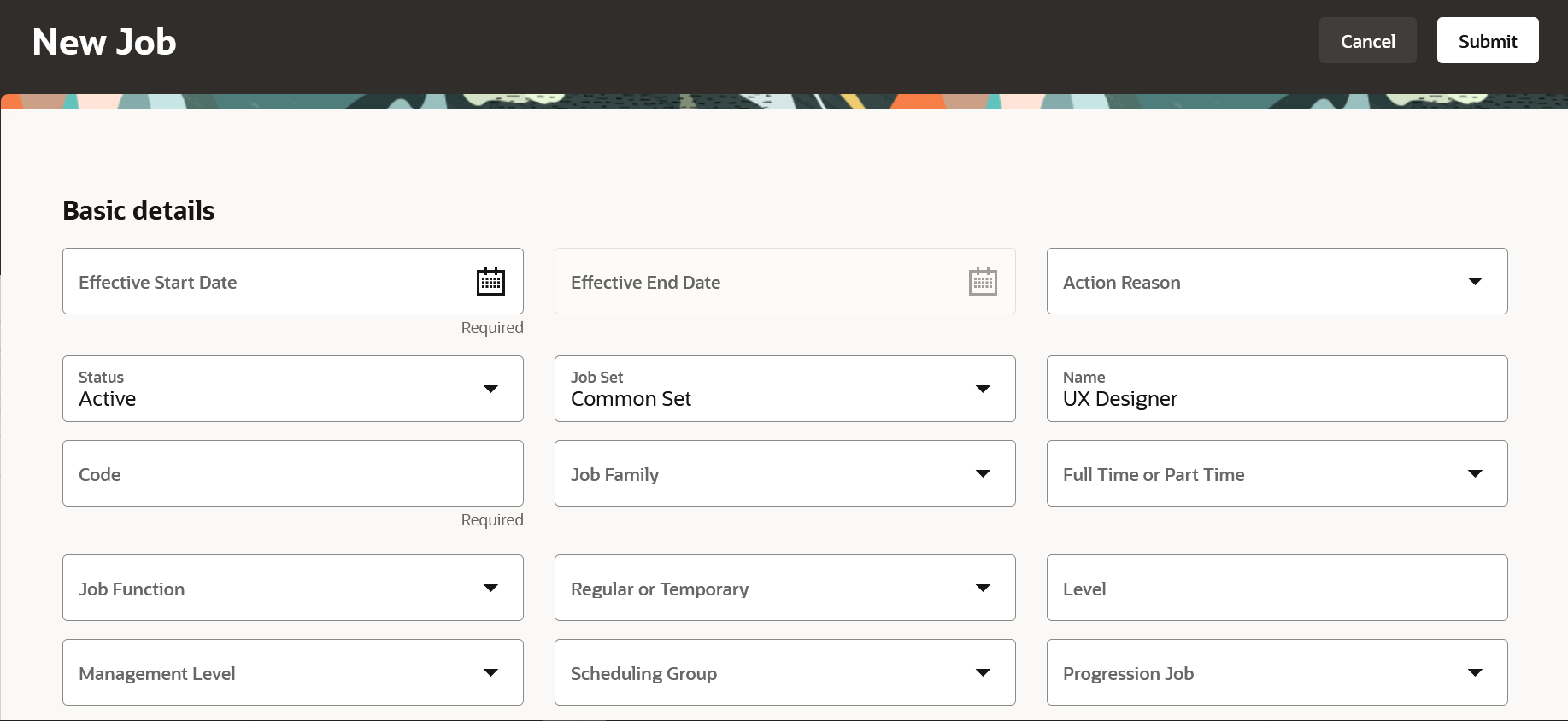Expand the Job Function dropdown arrow
This screenshot has height=721, width=1568.
click(x=490, y=588)
